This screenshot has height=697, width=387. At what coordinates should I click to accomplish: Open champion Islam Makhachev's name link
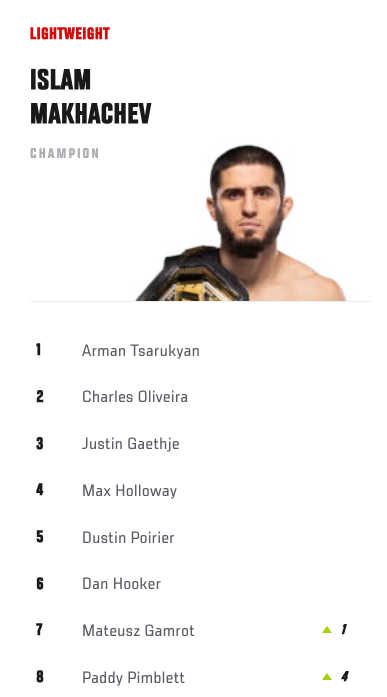coord(91,96)
